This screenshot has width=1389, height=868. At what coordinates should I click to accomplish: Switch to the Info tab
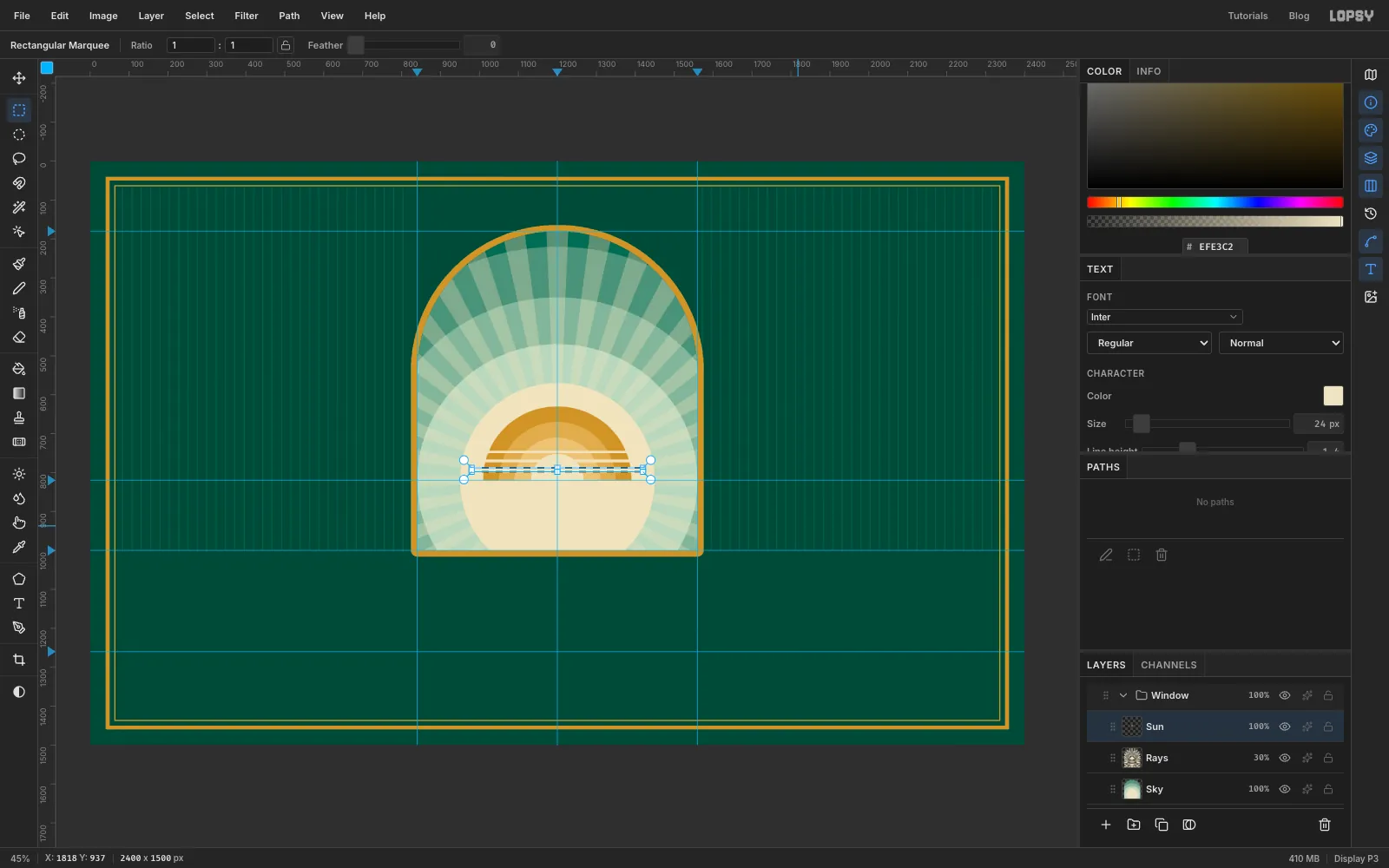[x=1149, y=71]
